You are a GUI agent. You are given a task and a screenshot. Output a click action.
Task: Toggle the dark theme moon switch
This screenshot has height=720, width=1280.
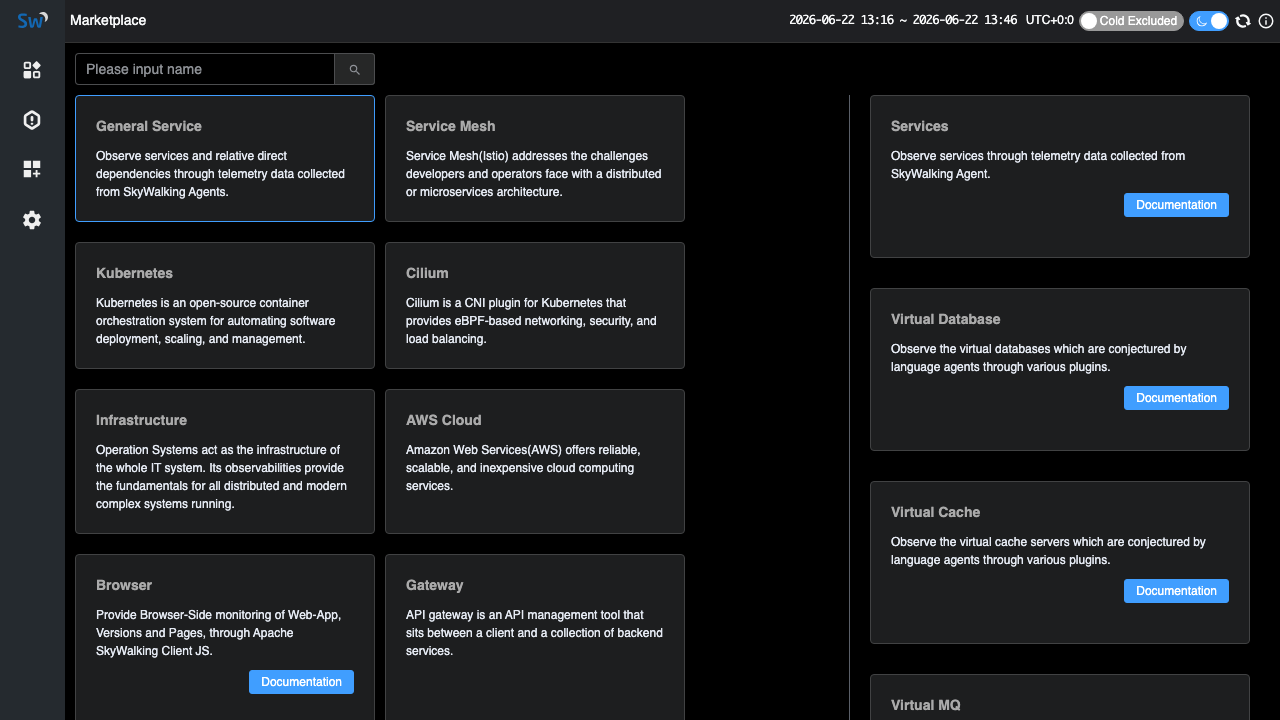(x=1209, y=21)
